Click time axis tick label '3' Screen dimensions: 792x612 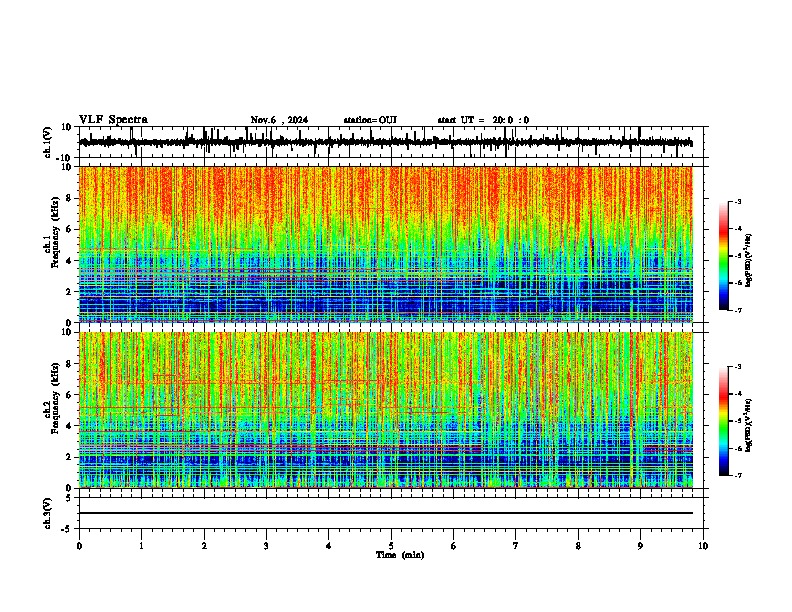coord(266,546)
